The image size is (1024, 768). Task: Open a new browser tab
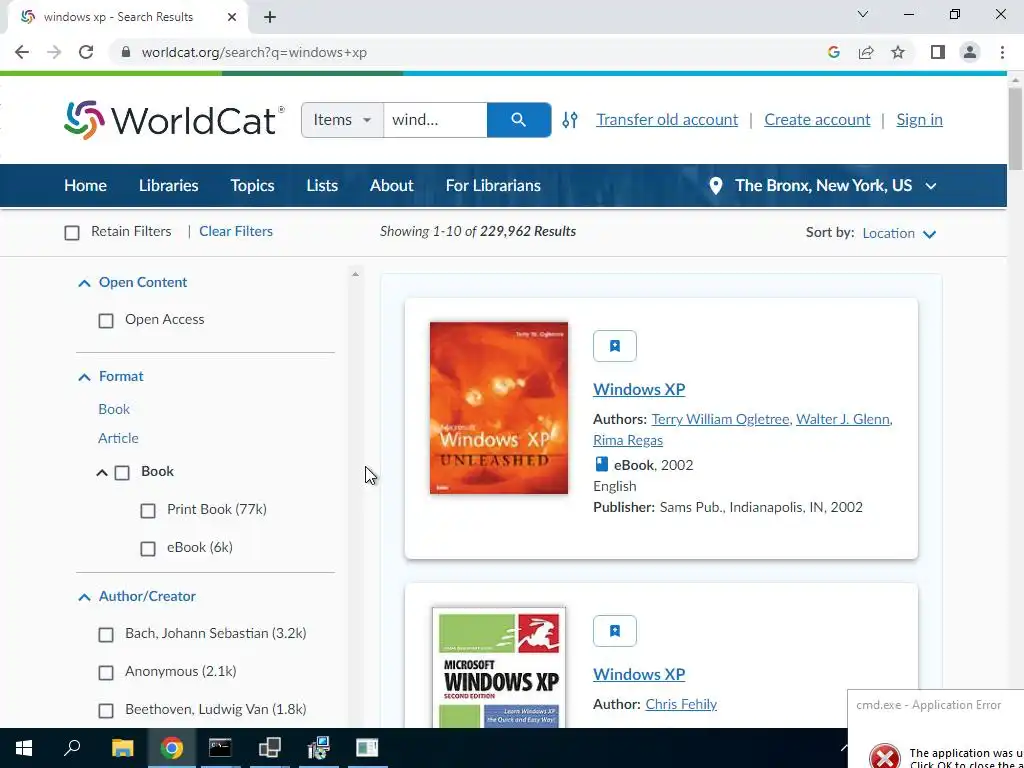coord(270,17)
